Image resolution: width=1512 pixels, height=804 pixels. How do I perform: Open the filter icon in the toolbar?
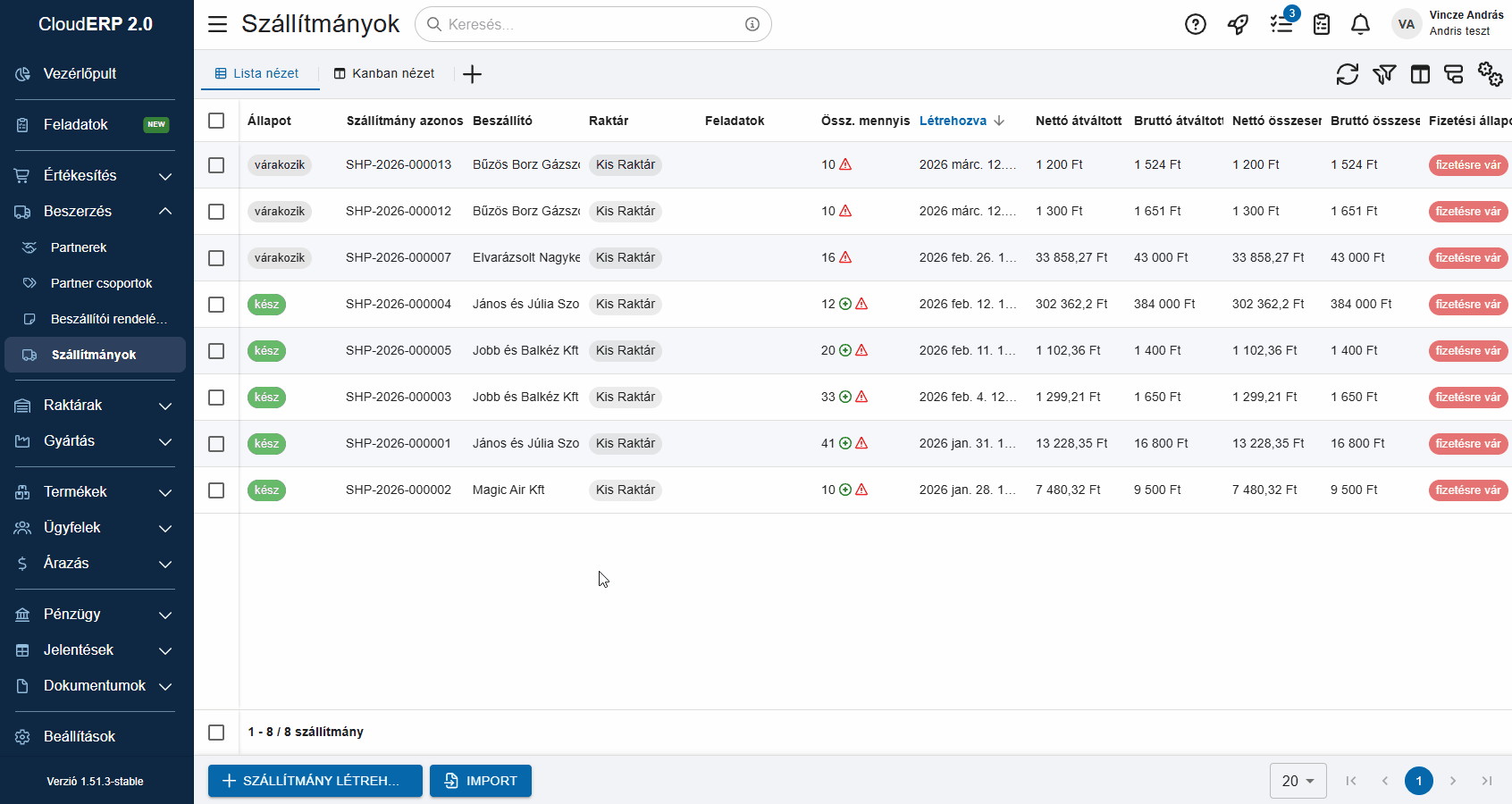[x=1384, y=74]
